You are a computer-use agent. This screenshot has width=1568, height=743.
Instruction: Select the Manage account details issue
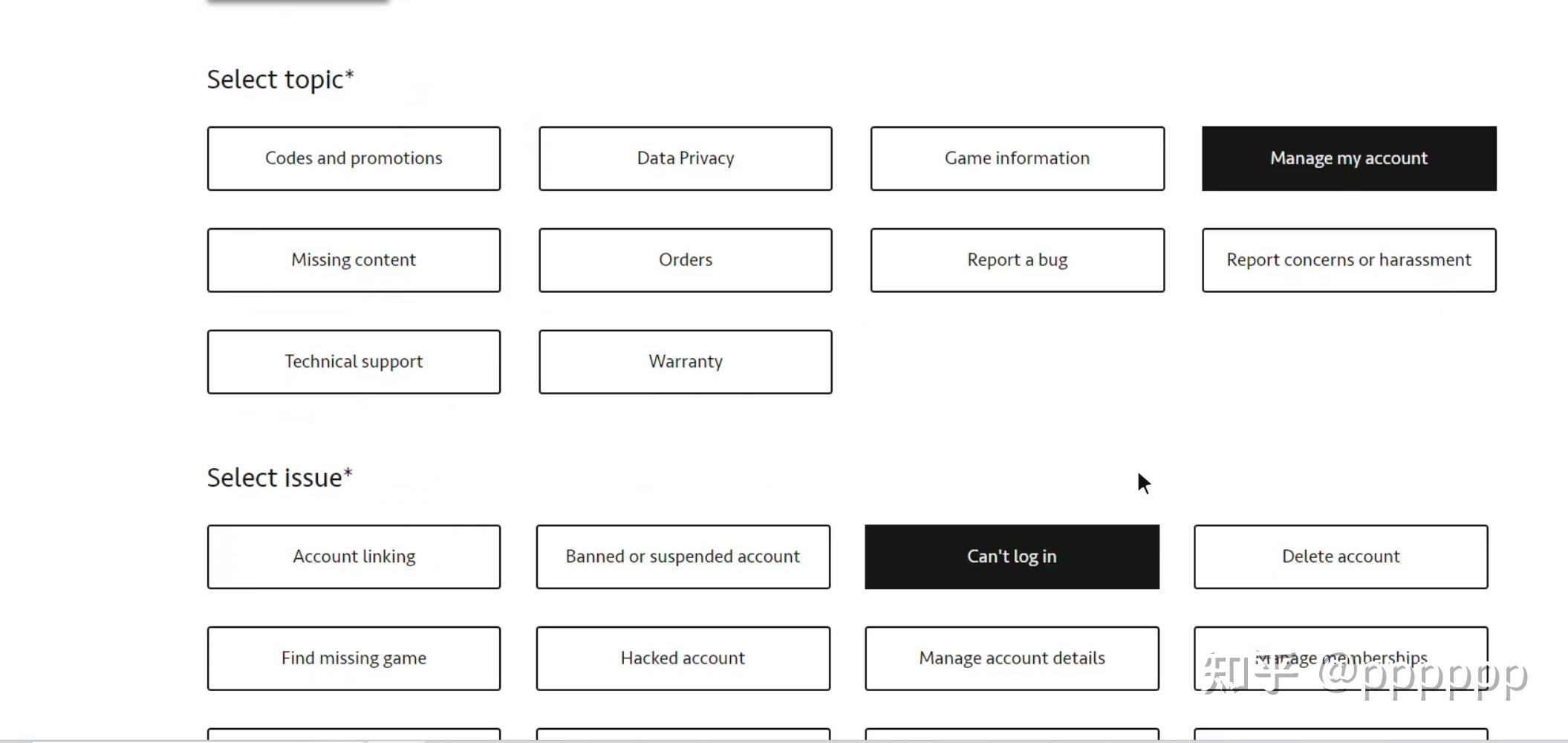click(x=1012, y=658)
